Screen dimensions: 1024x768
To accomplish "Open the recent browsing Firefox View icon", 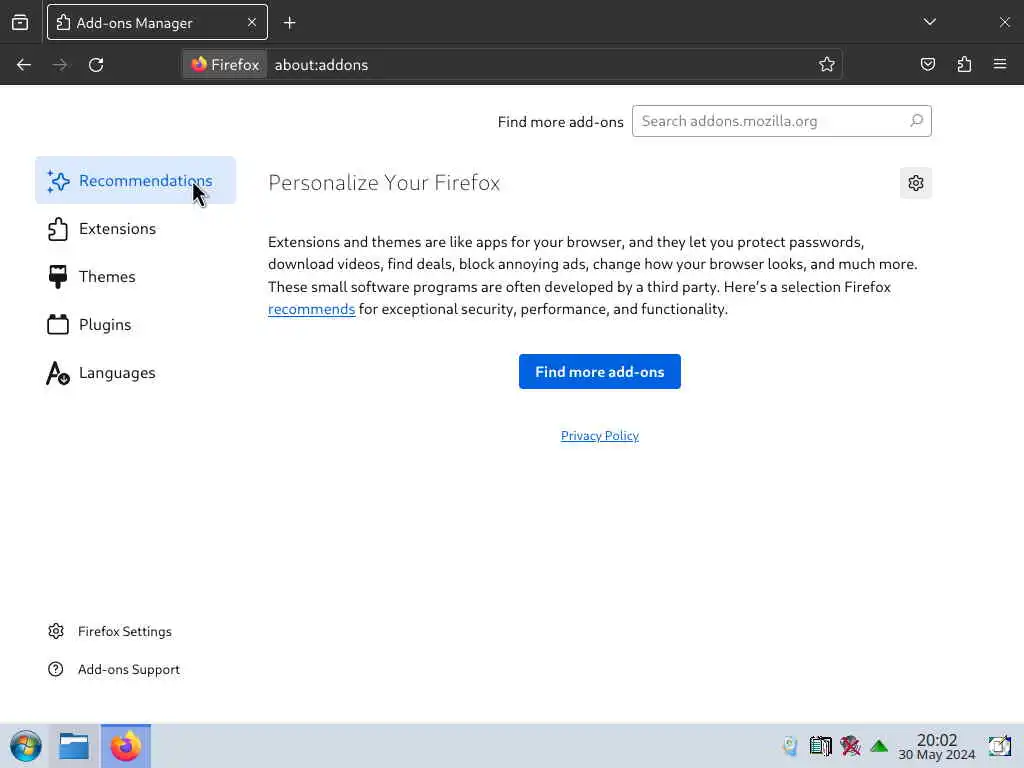I will click(x=20, y=22).
